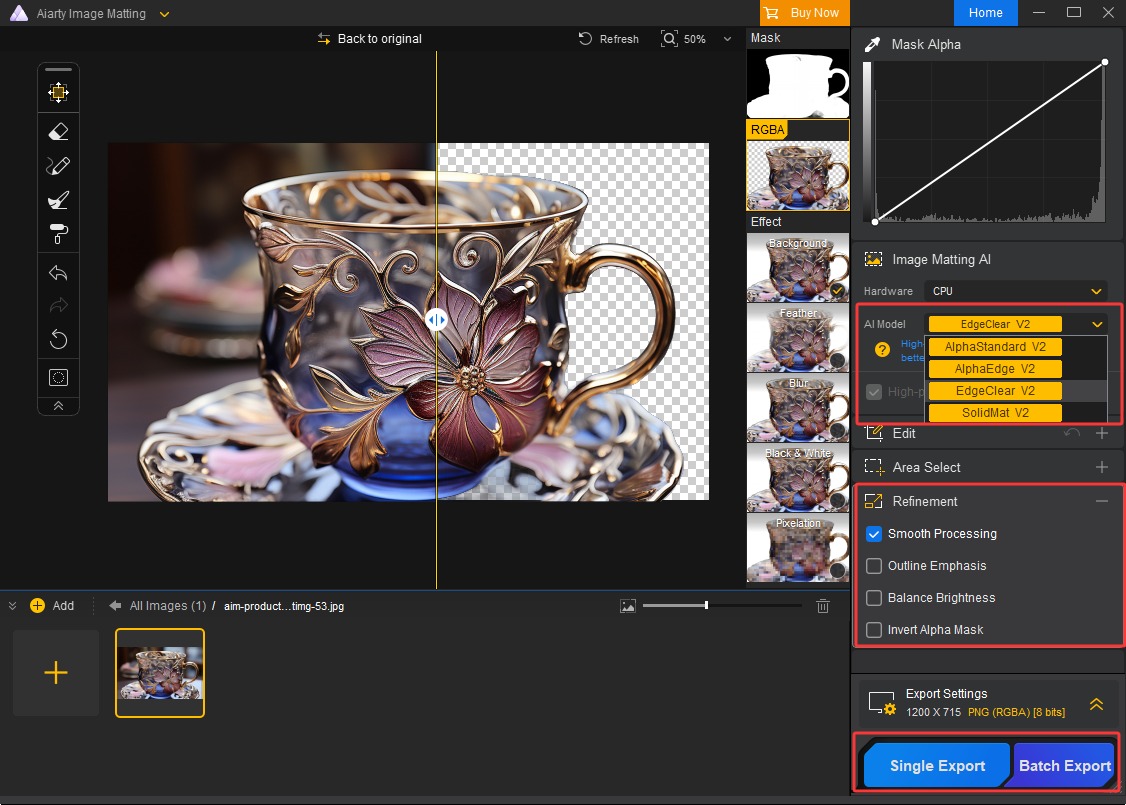Click the compare split handle on the image
Screen dimensions: 1126x805
[436, 320]
